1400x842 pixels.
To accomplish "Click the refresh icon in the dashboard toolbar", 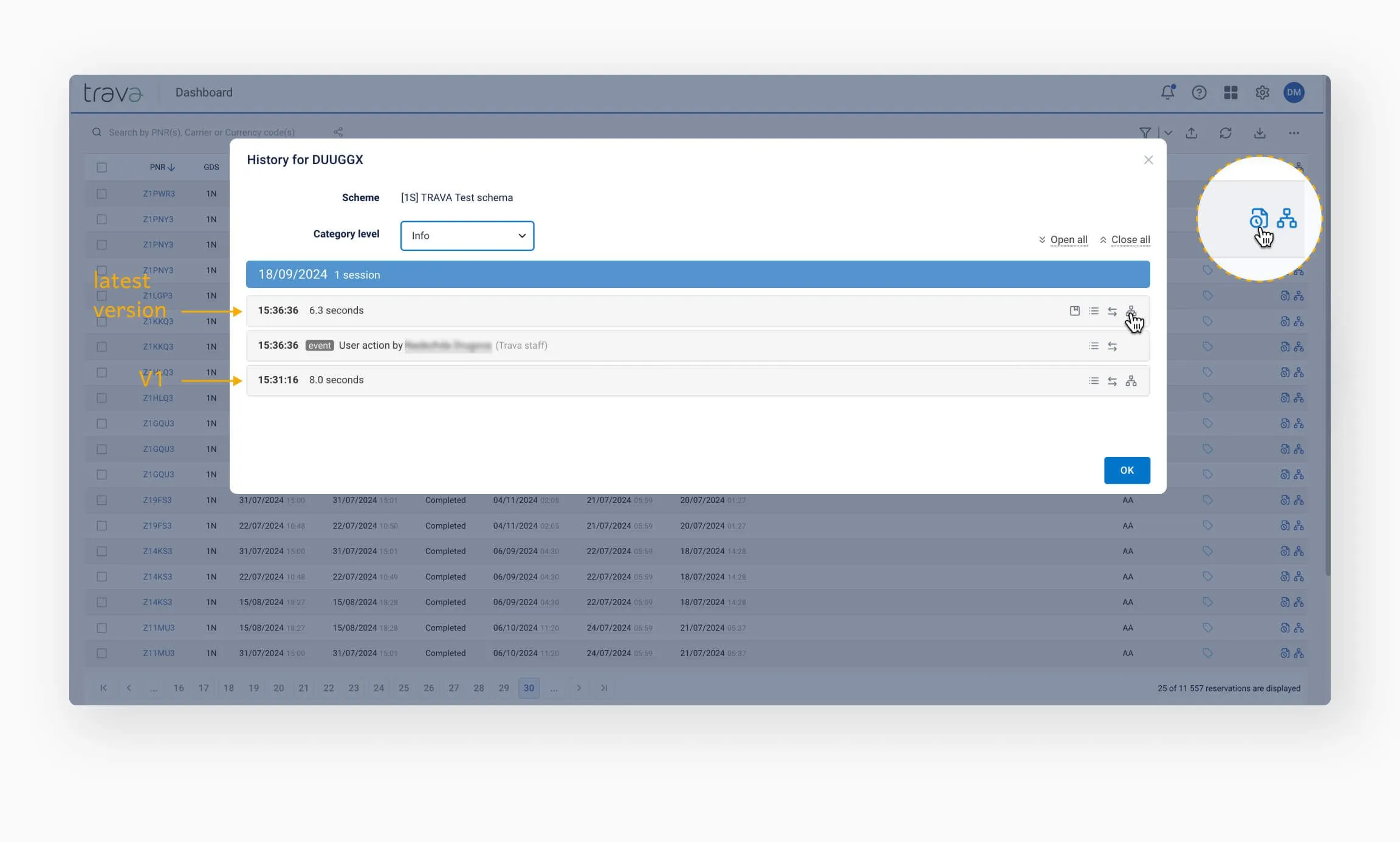I will click(1225, 133).
